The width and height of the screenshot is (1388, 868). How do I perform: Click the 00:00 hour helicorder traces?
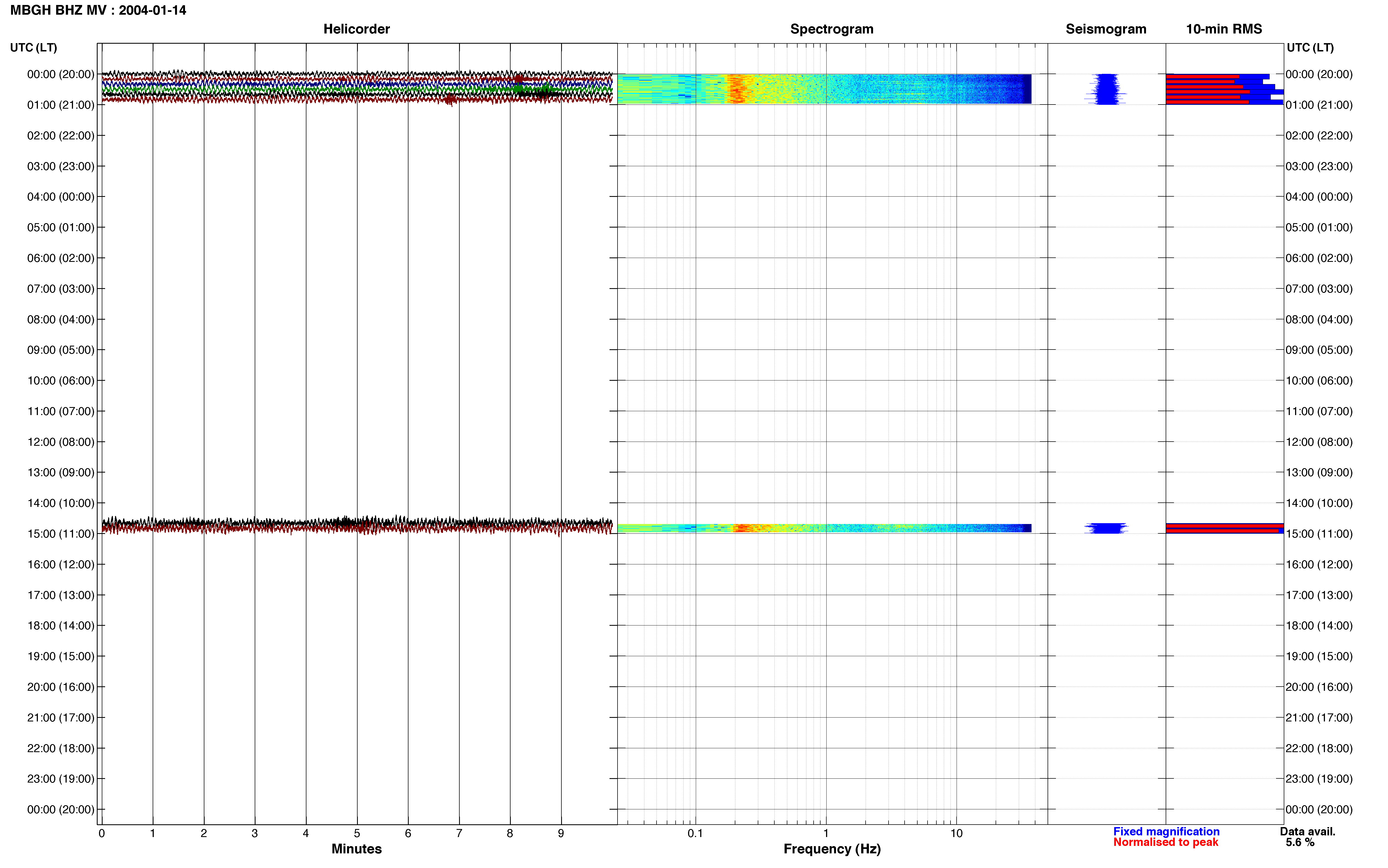pos(357,88)
